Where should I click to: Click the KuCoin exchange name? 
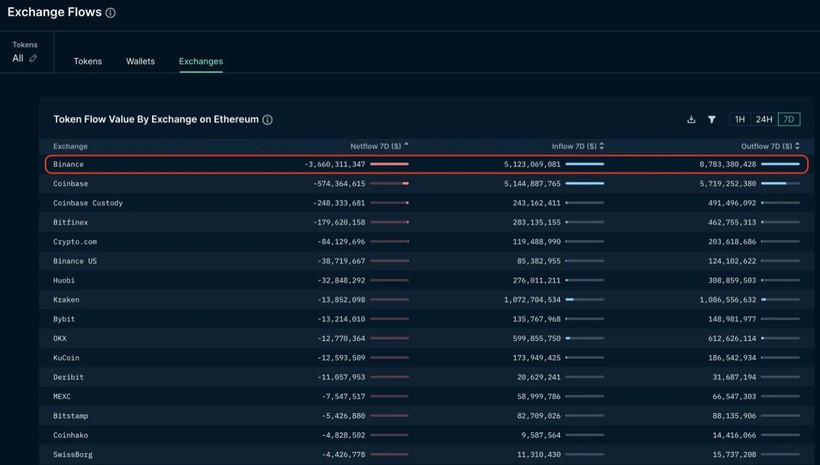pyautogui.click(x=66, y=358)
